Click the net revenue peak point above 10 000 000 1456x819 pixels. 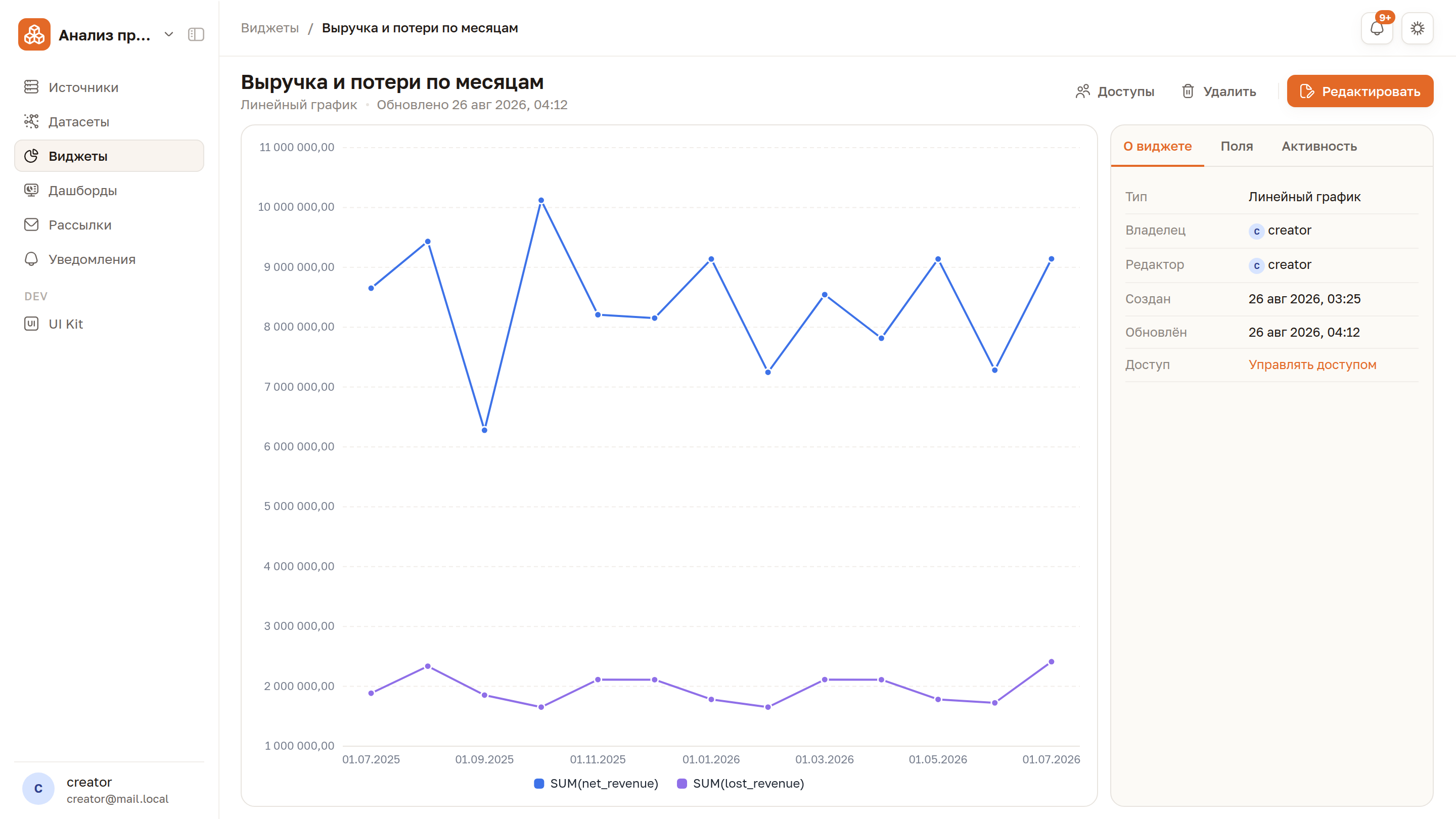click(x=541, y=200)
